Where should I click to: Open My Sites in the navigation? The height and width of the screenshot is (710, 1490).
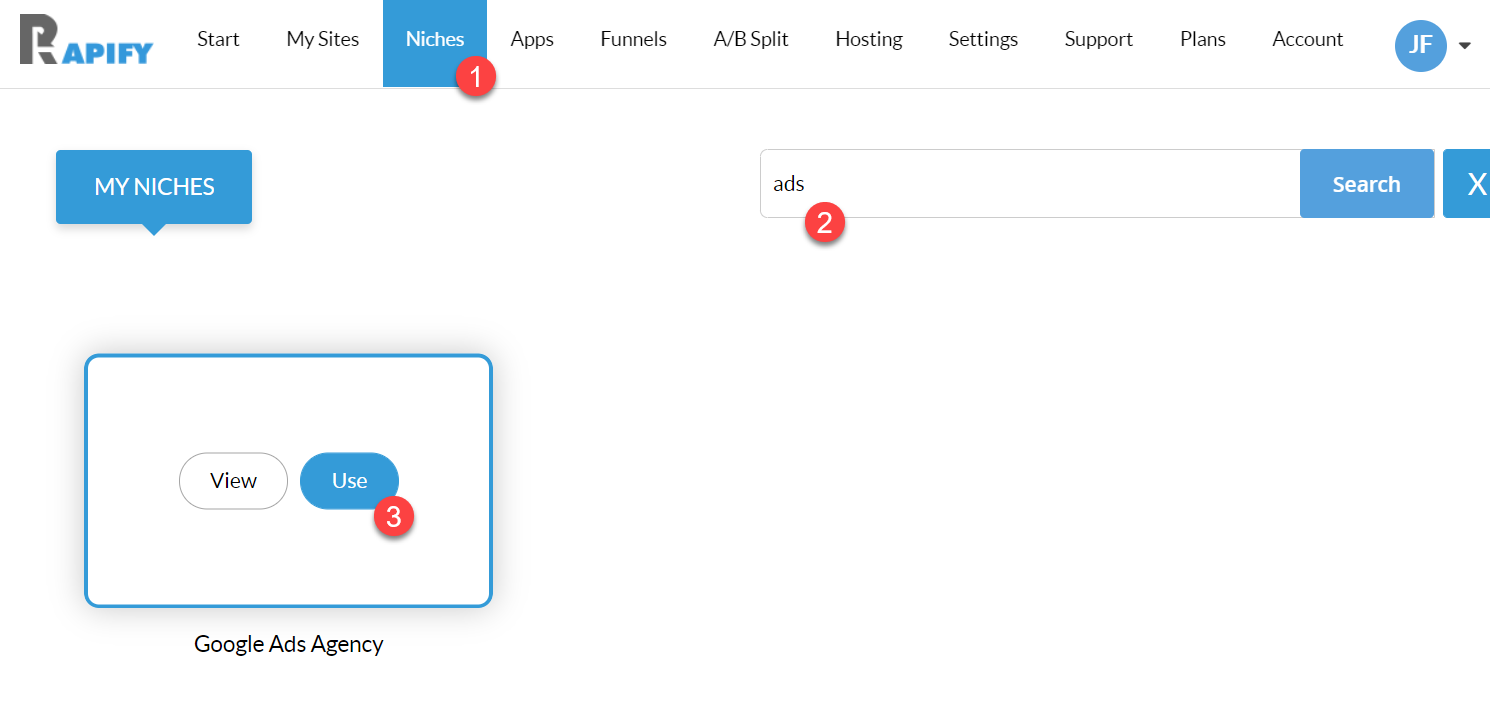click(322, 40)
